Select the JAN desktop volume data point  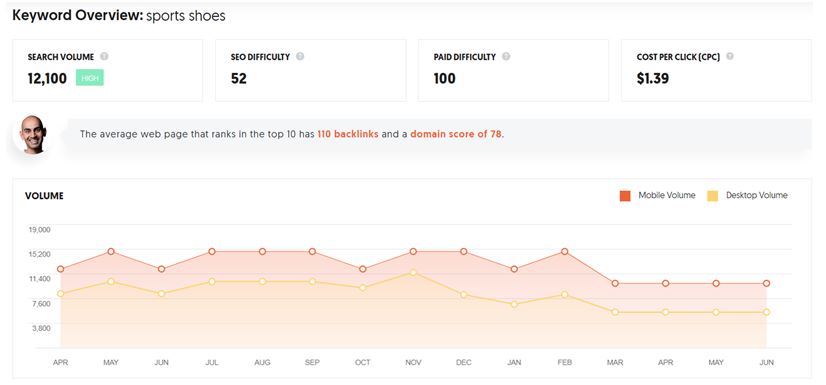514,304
